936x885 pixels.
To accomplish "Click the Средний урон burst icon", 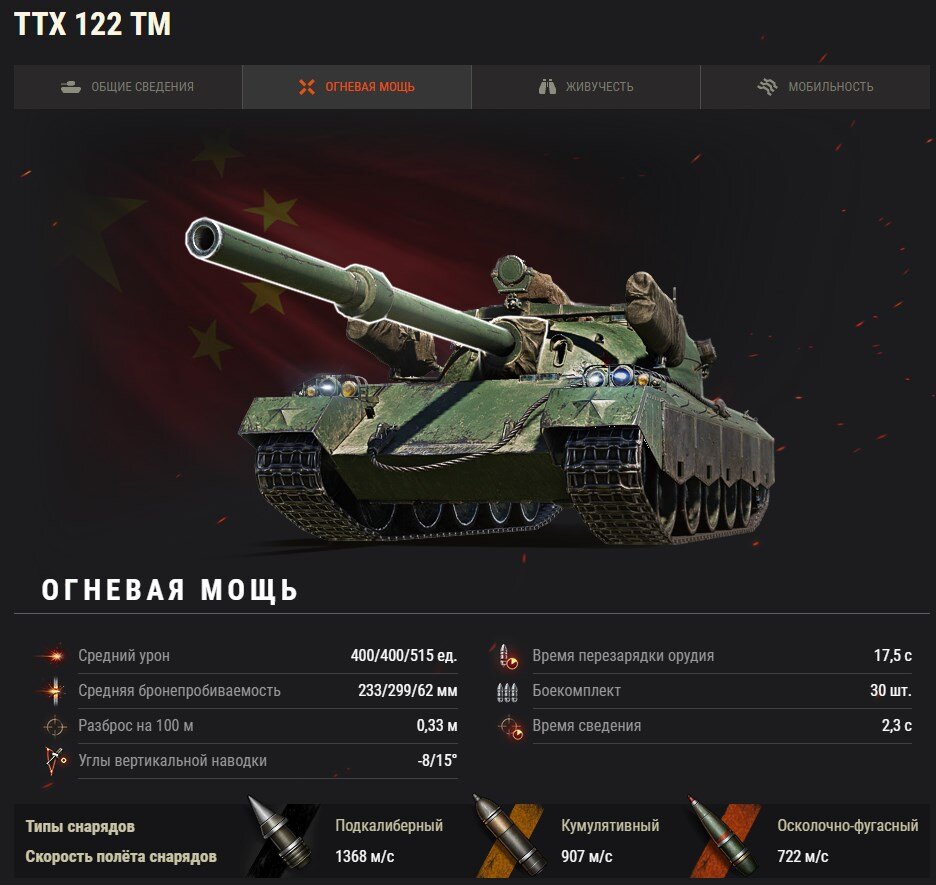I will click(54, 656).
